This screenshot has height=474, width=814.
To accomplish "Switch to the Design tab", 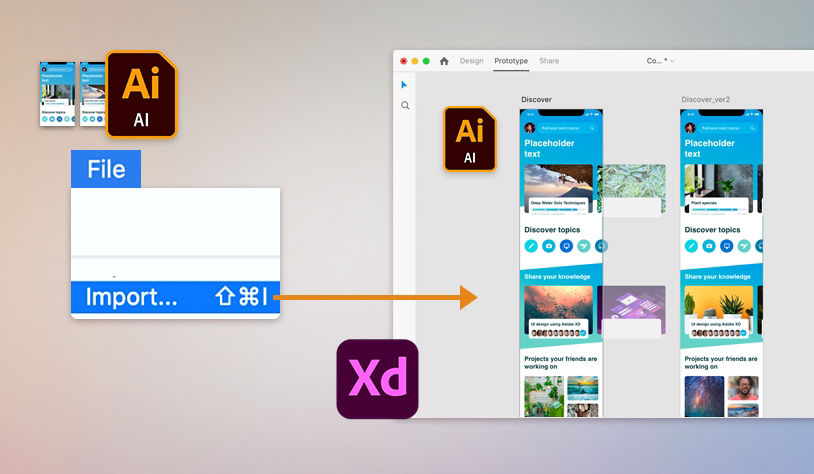I will click(471, 61).
